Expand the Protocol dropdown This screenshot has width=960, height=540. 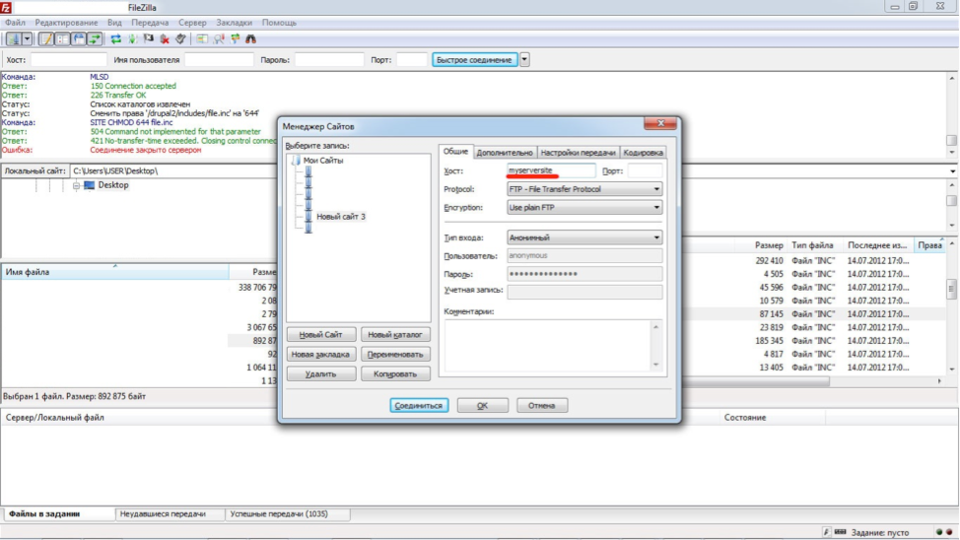click(x=584, y=189)
